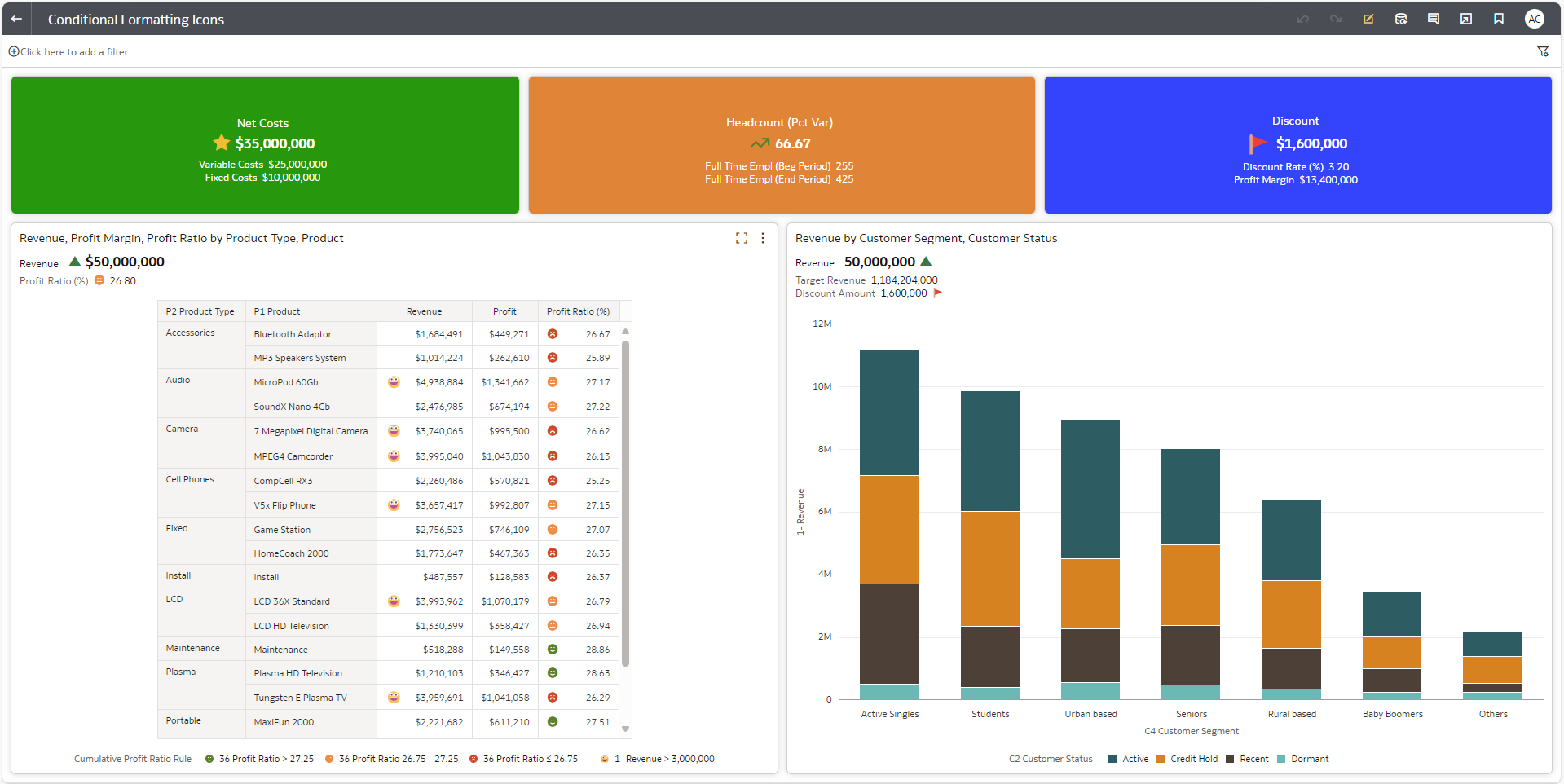Image resolution: width=1564 pixels, height=784 pixels.
Task: Click the red flag icon beside Discount value
Action: pos(1256,143)
